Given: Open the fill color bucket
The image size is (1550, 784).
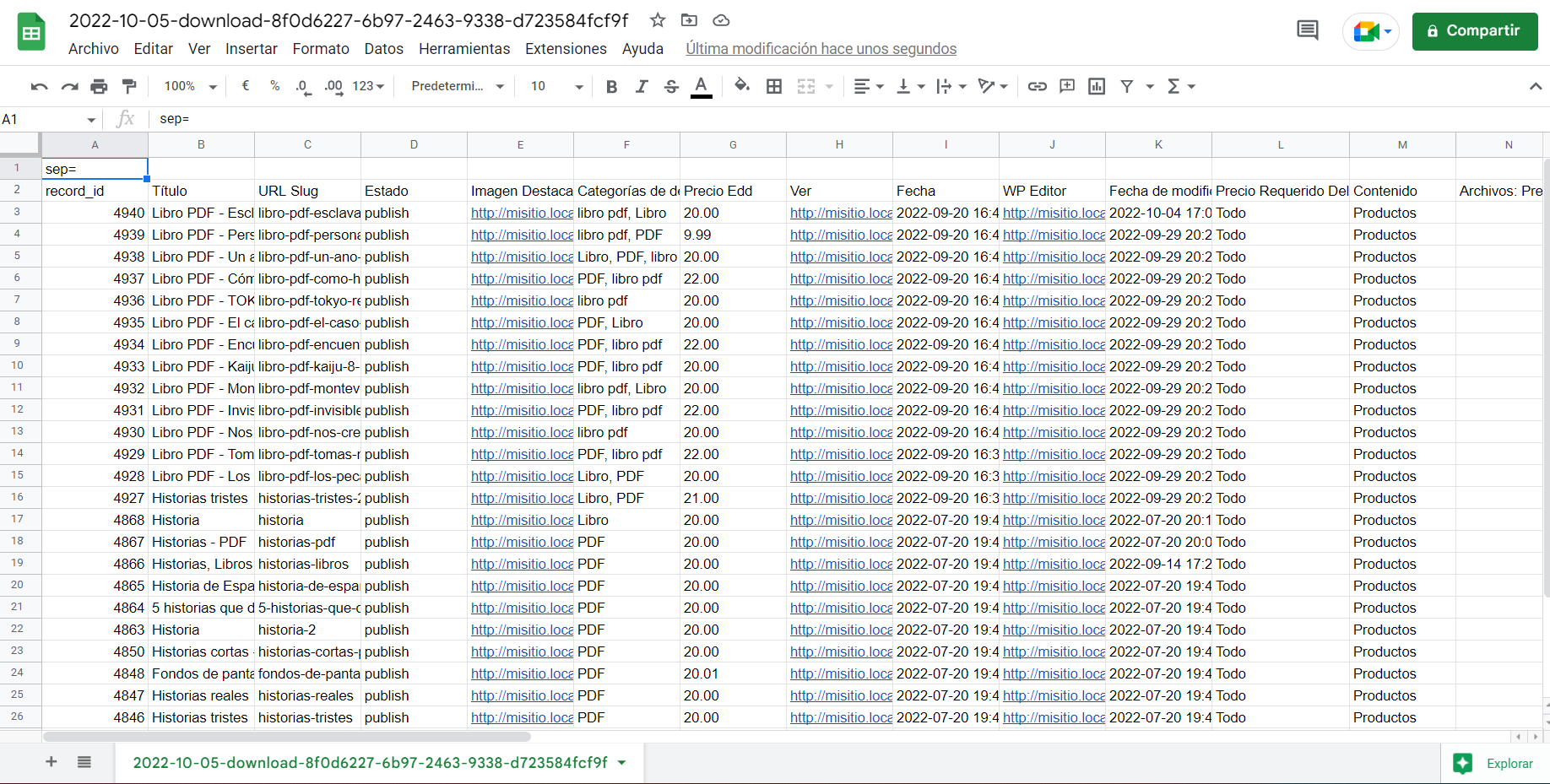Looking at the screenshot, I should 742,86.
